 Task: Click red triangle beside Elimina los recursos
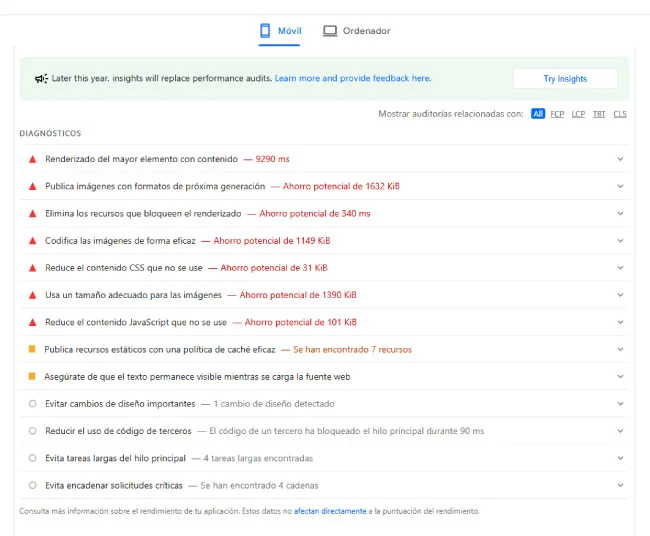32,213
